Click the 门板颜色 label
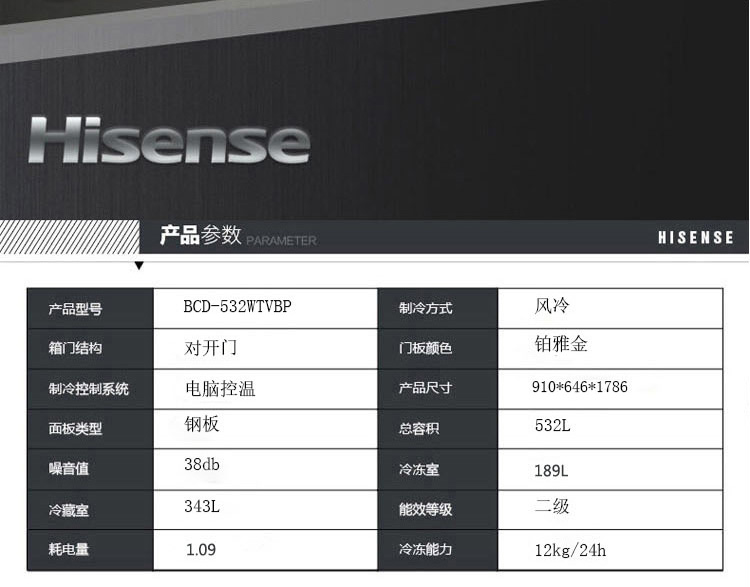 425,348
